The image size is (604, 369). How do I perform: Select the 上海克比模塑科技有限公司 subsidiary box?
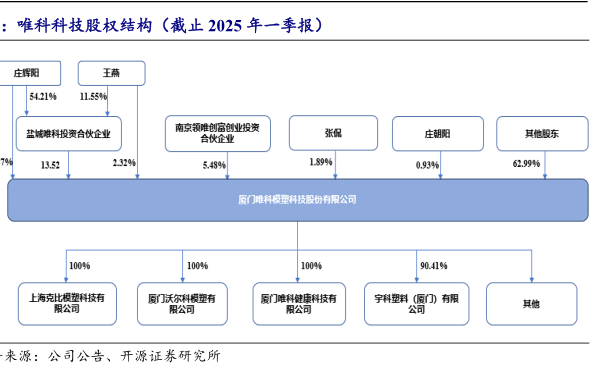click(x=67, y=304)
